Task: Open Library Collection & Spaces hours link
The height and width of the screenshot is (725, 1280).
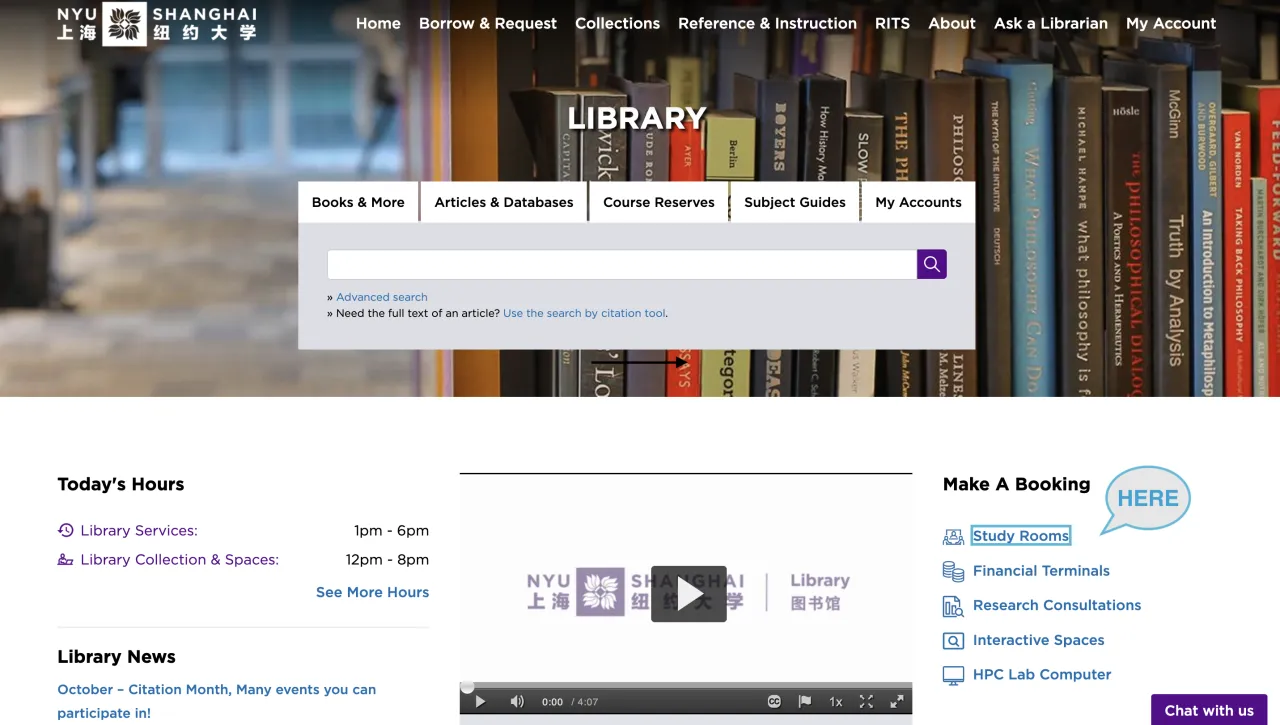Action: [x=180, y=560]
